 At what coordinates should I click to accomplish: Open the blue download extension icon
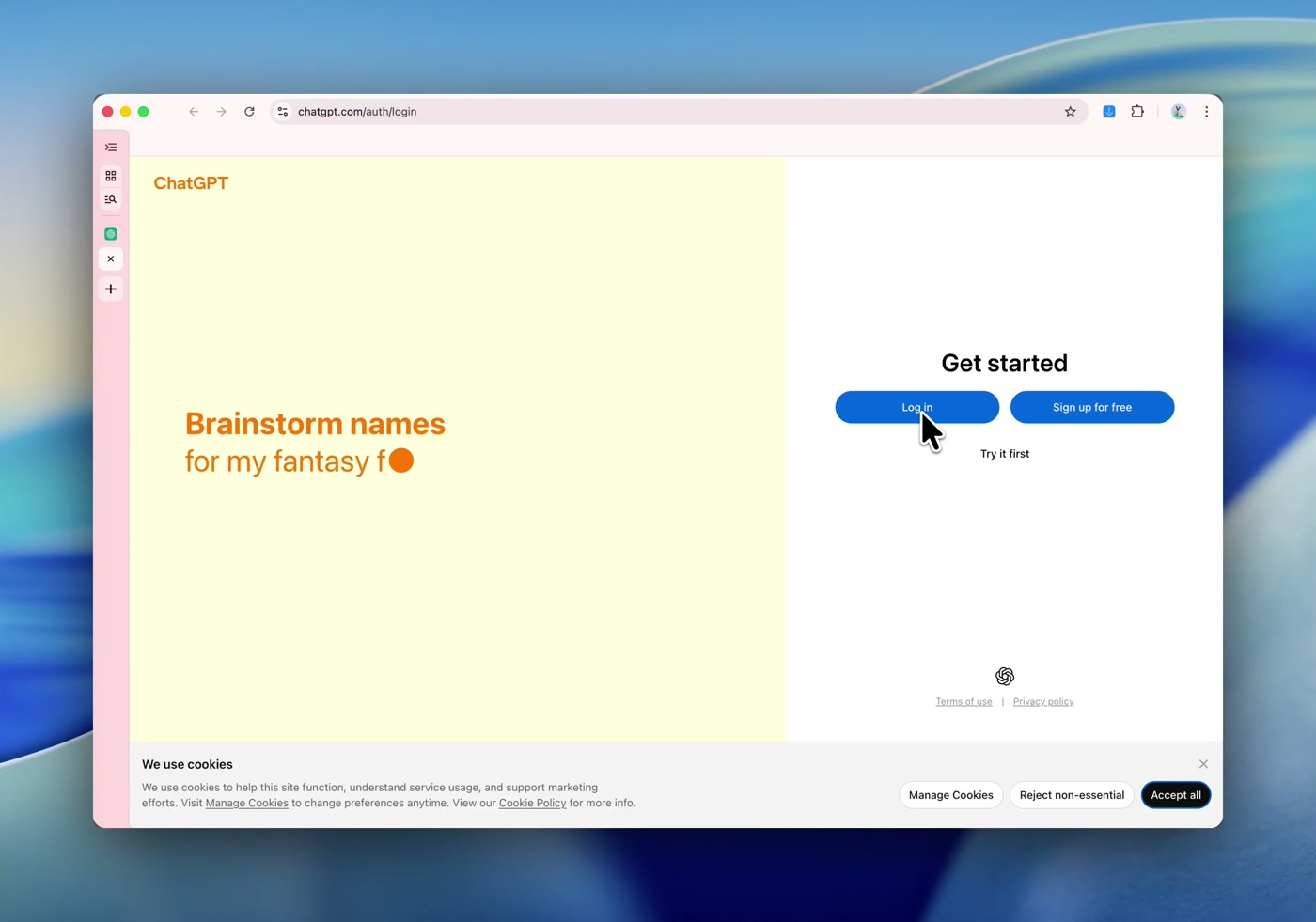(1109, 112)
